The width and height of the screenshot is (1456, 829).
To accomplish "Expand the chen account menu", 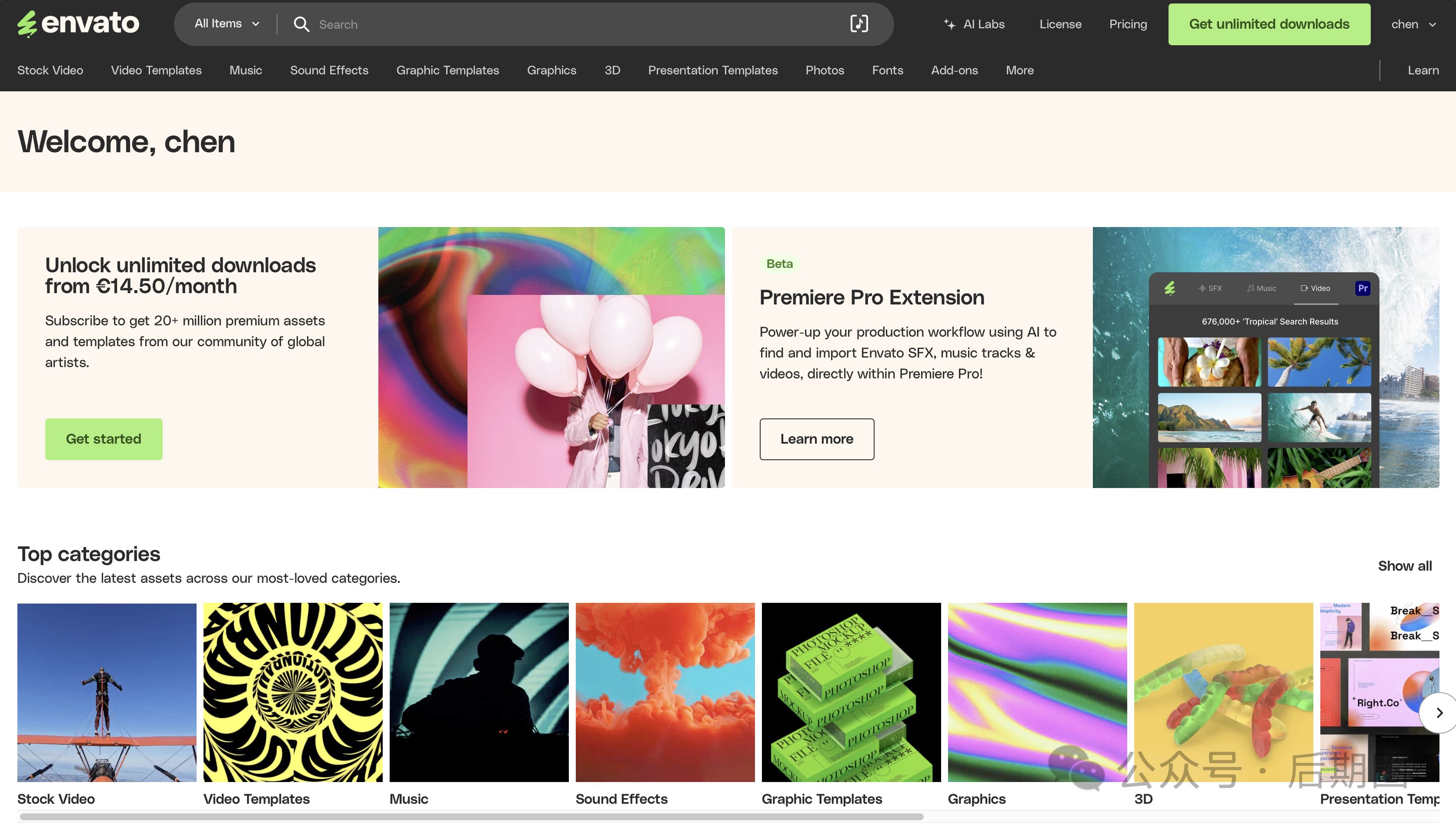I will pyautogui.click(x=1414, y=24).
